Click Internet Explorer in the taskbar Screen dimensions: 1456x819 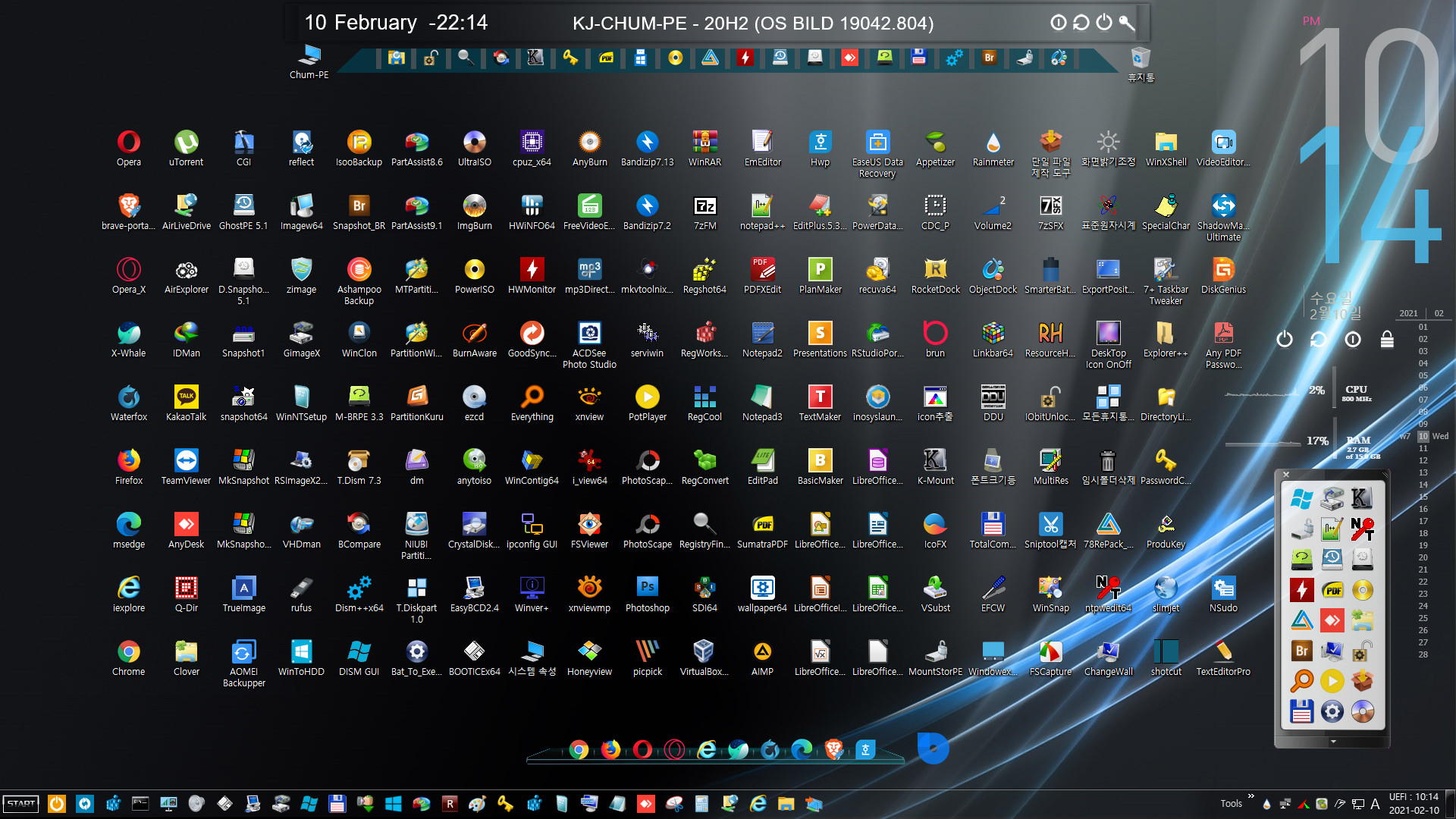tap(758, 804)
